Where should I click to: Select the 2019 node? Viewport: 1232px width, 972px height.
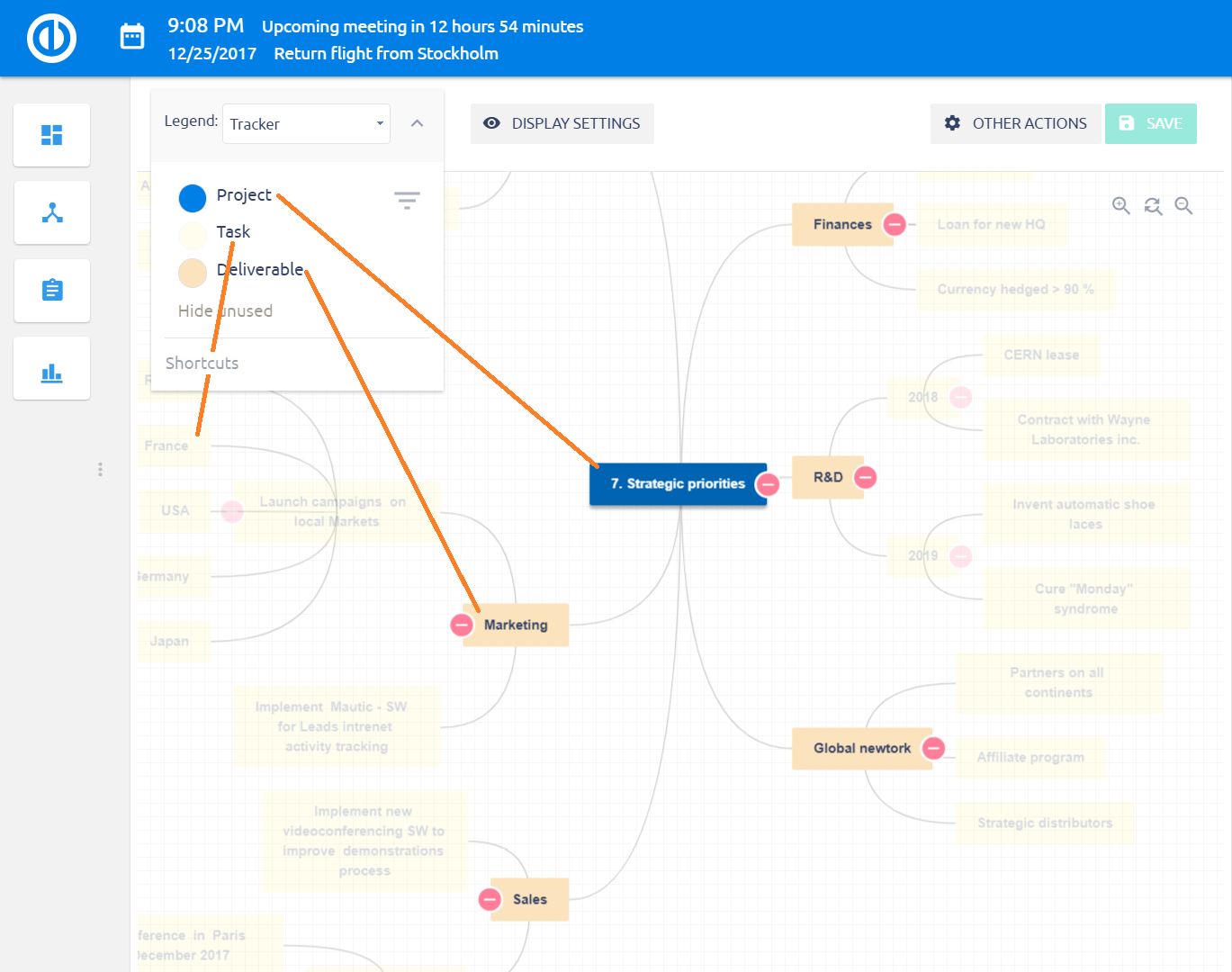[923, 556]
